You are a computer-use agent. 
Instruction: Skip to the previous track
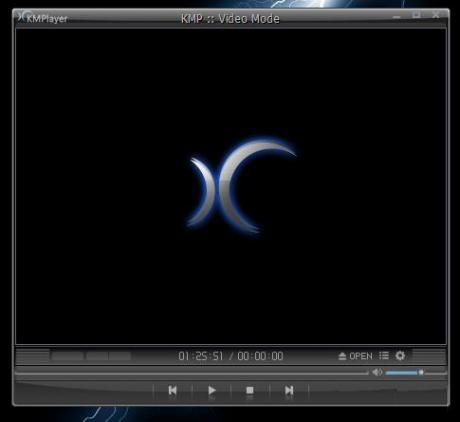coord(173,390)
